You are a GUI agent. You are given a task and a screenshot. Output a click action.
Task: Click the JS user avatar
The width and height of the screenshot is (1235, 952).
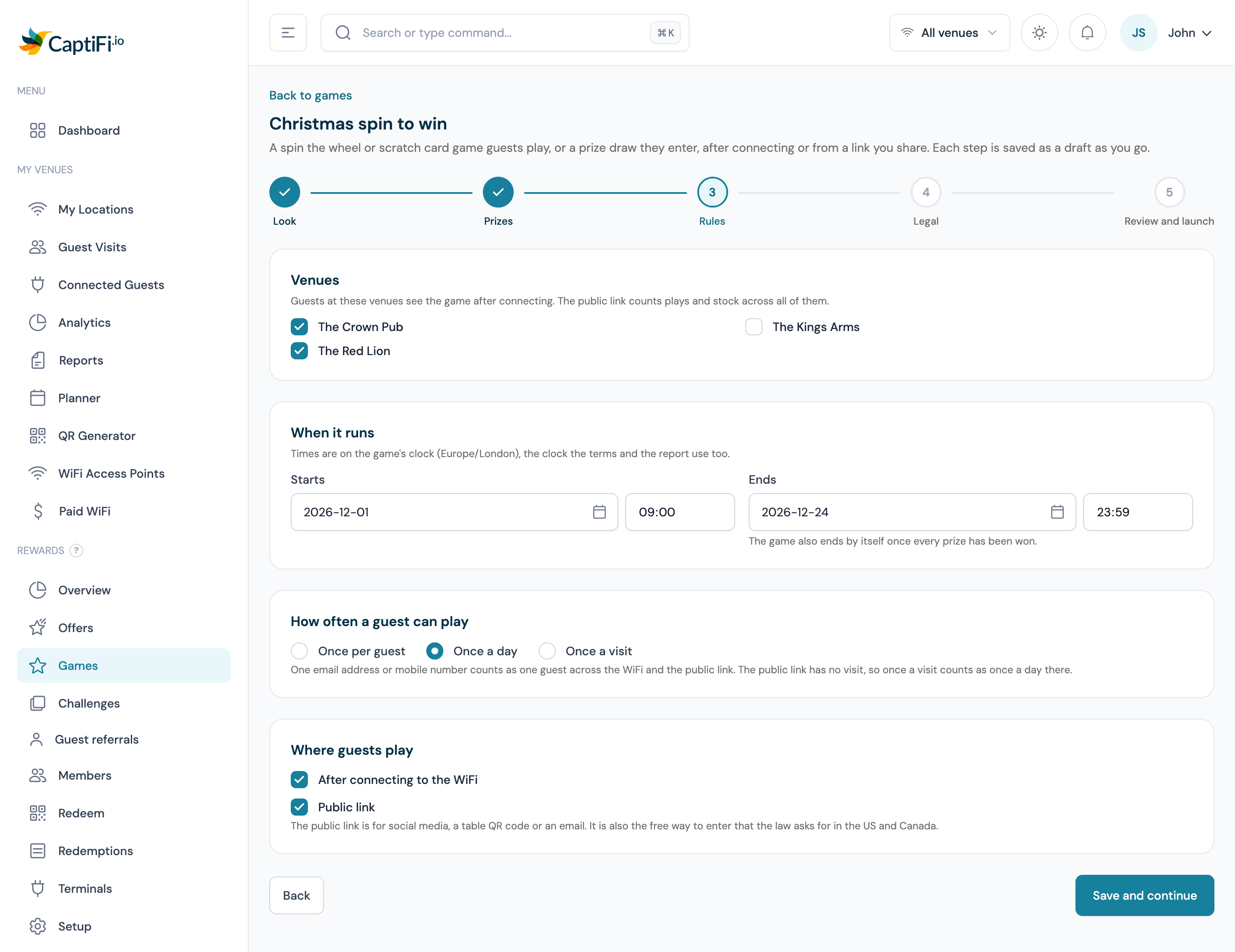click(1139, 33)
